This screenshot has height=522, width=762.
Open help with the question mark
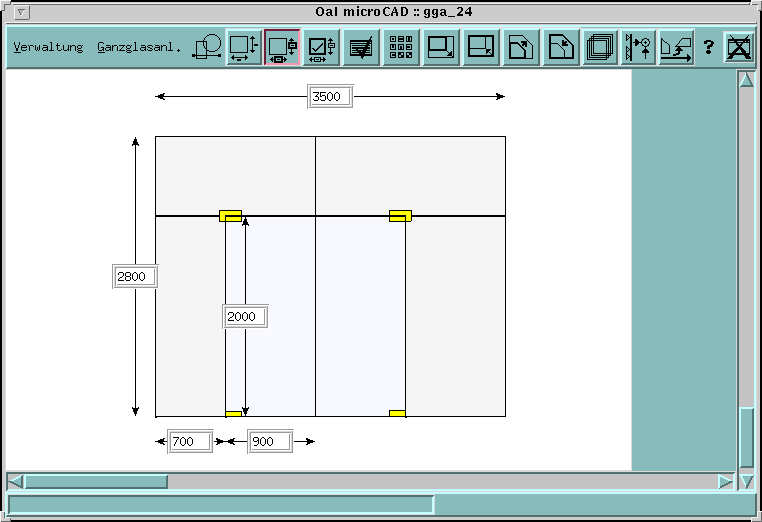709,47
